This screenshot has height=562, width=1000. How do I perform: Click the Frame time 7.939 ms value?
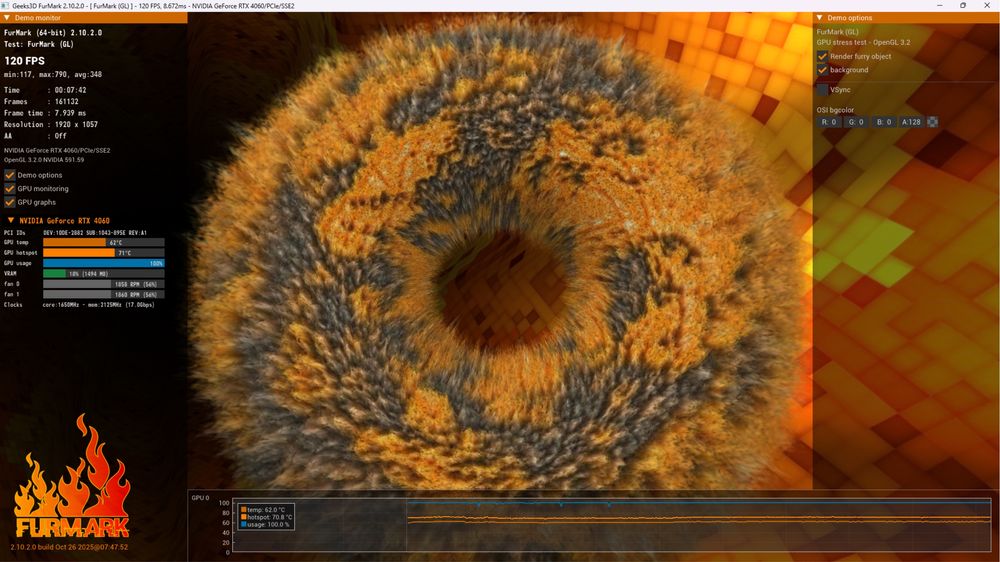point(70,113)
